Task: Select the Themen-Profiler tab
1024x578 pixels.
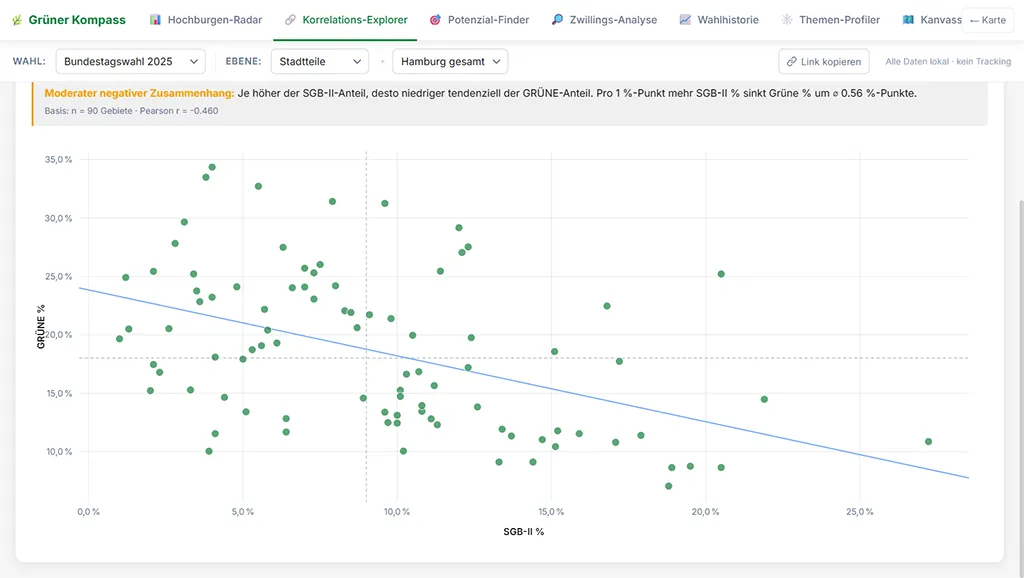Action: [x=831, y=20]
